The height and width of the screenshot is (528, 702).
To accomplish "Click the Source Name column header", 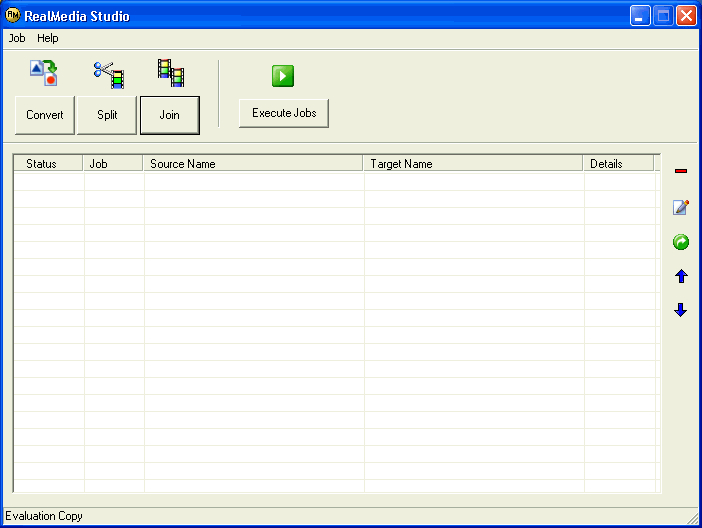I will [253, 163].
